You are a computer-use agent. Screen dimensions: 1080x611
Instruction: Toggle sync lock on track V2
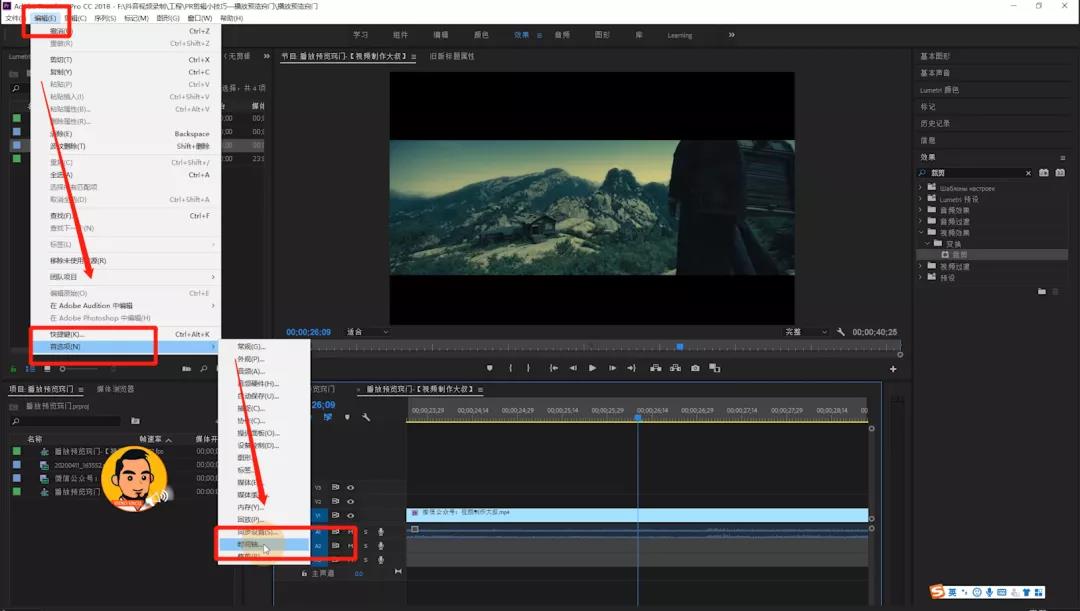pyautogui.click(x=335, y=501)
